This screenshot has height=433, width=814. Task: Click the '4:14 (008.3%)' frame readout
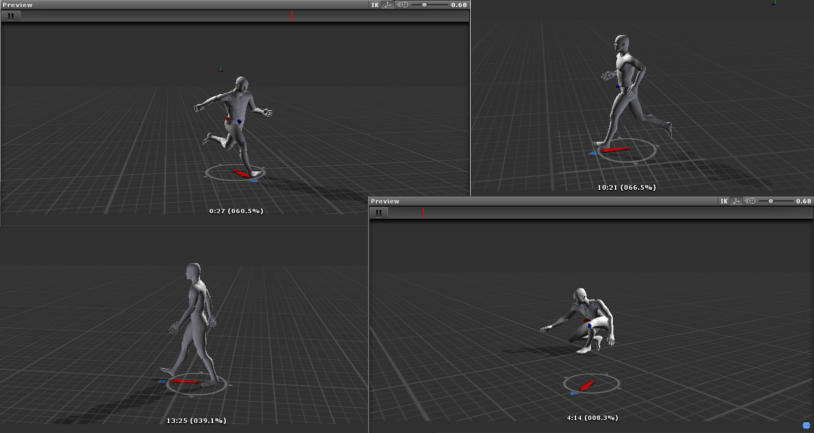click(x=592, y=417)
